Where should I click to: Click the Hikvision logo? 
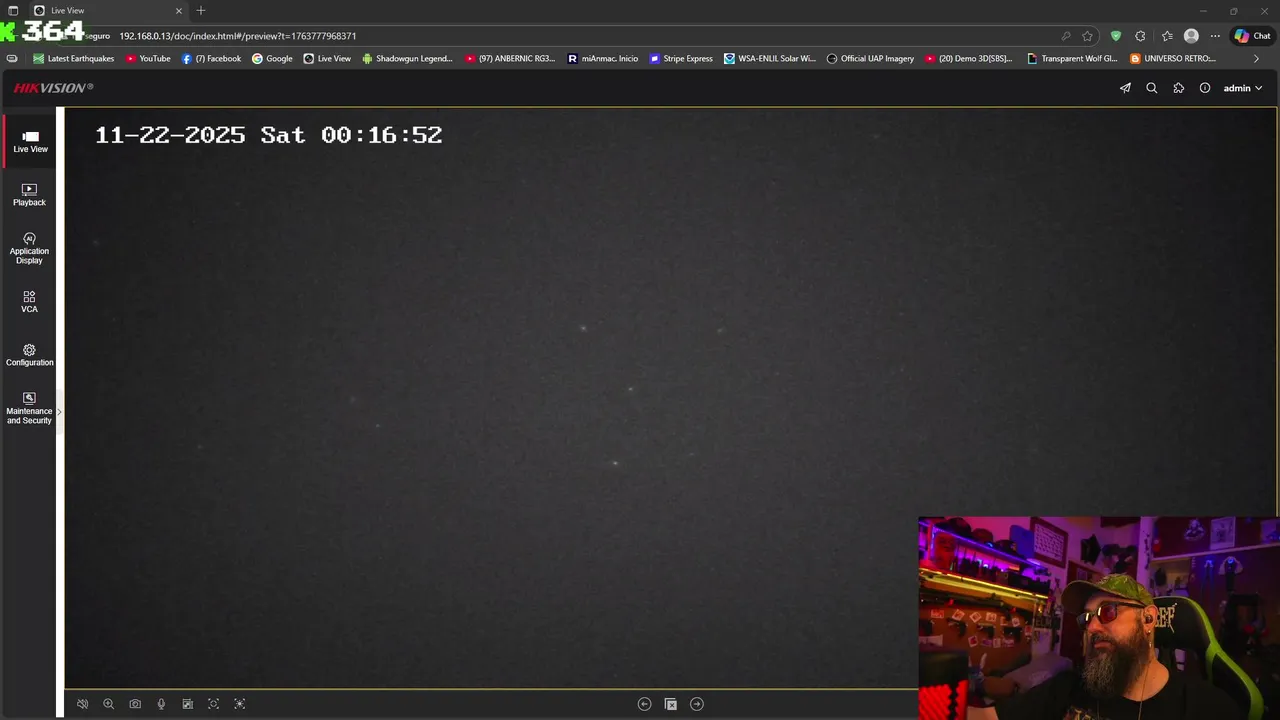point(53,88)
